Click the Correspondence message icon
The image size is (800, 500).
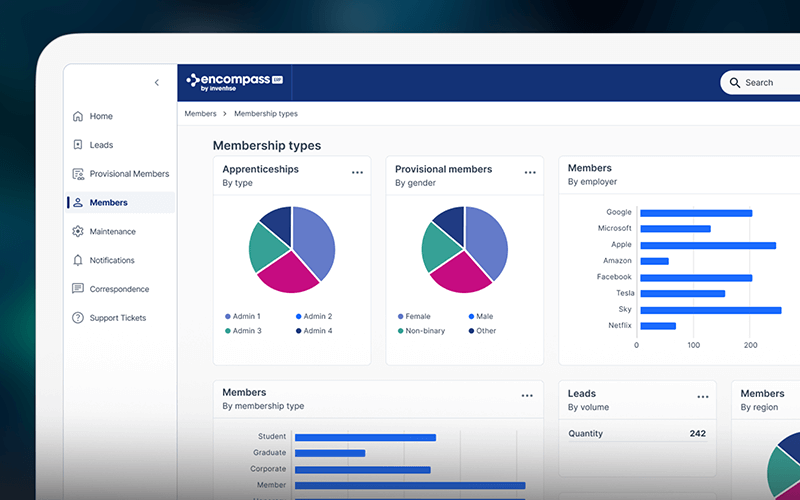point(78,289)
